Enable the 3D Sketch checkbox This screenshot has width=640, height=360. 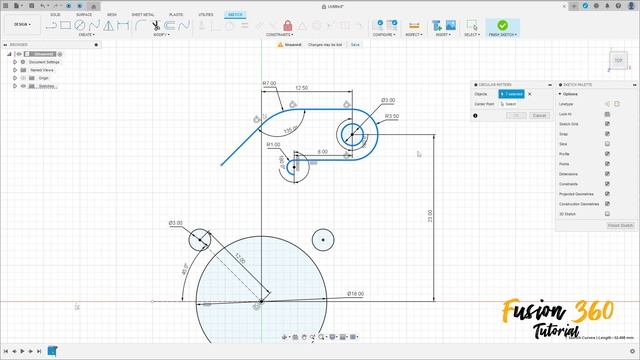[607, 214]
